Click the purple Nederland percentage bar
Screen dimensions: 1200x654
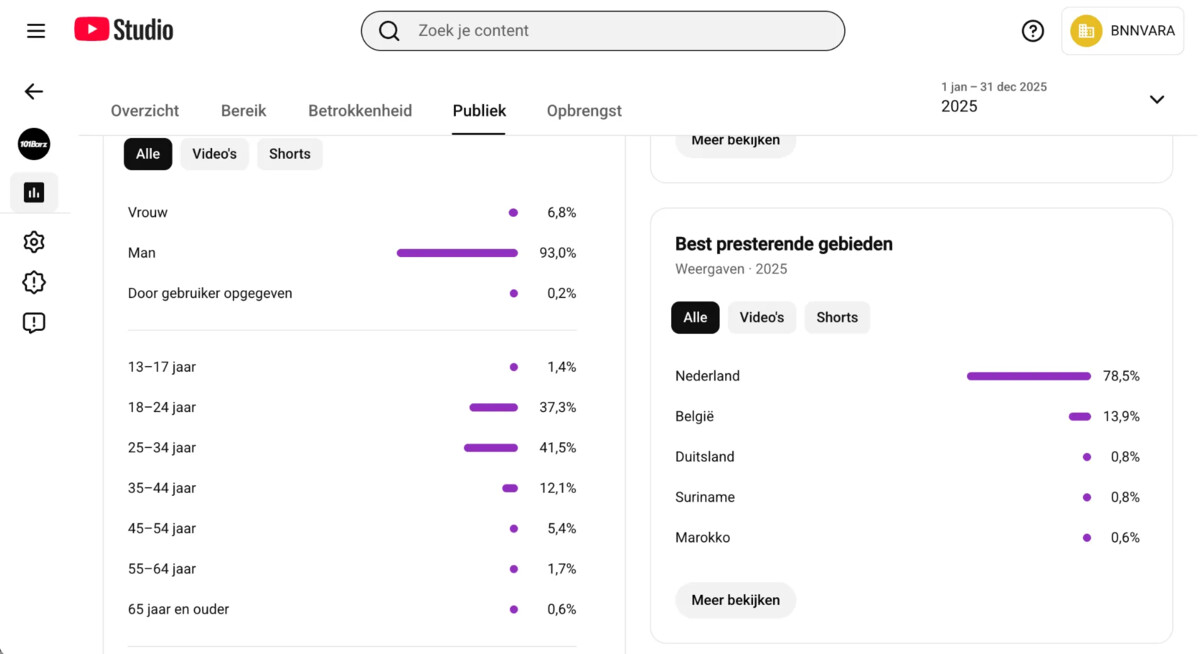click(1029, 376)
